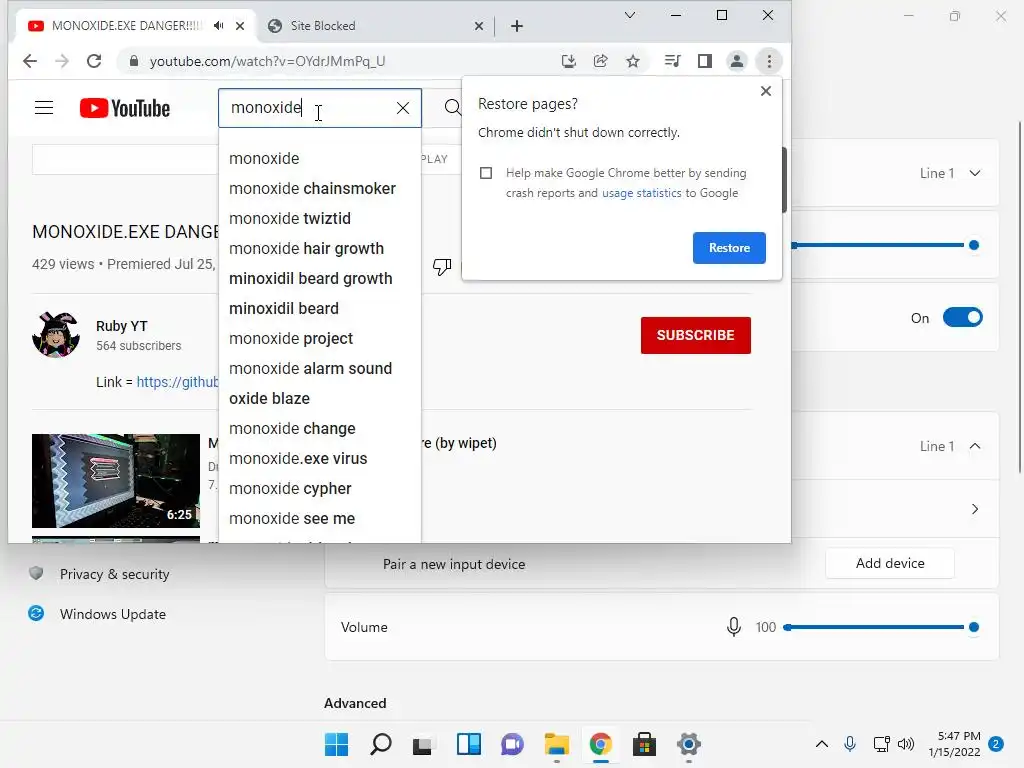The width and height of the screenshot is (1024, 768).
Task: Clear the YouTube search box text
Action: (x=403, y=108)
